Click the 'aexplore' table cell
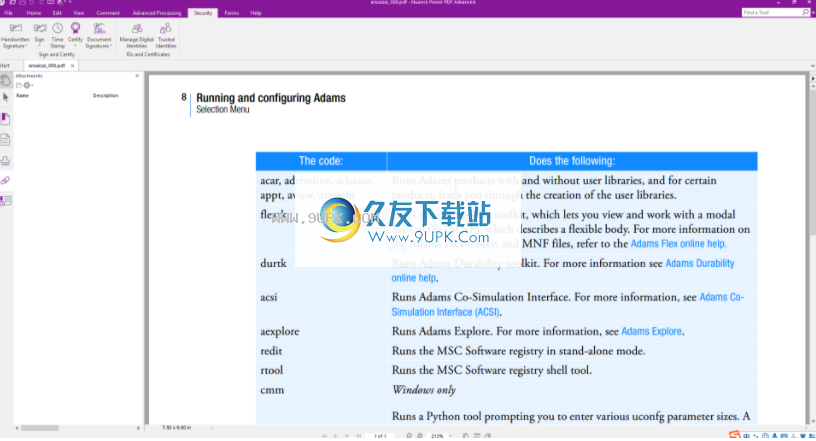Image resolution: width=816 pixels, height=441 pixels. [321, 331]
